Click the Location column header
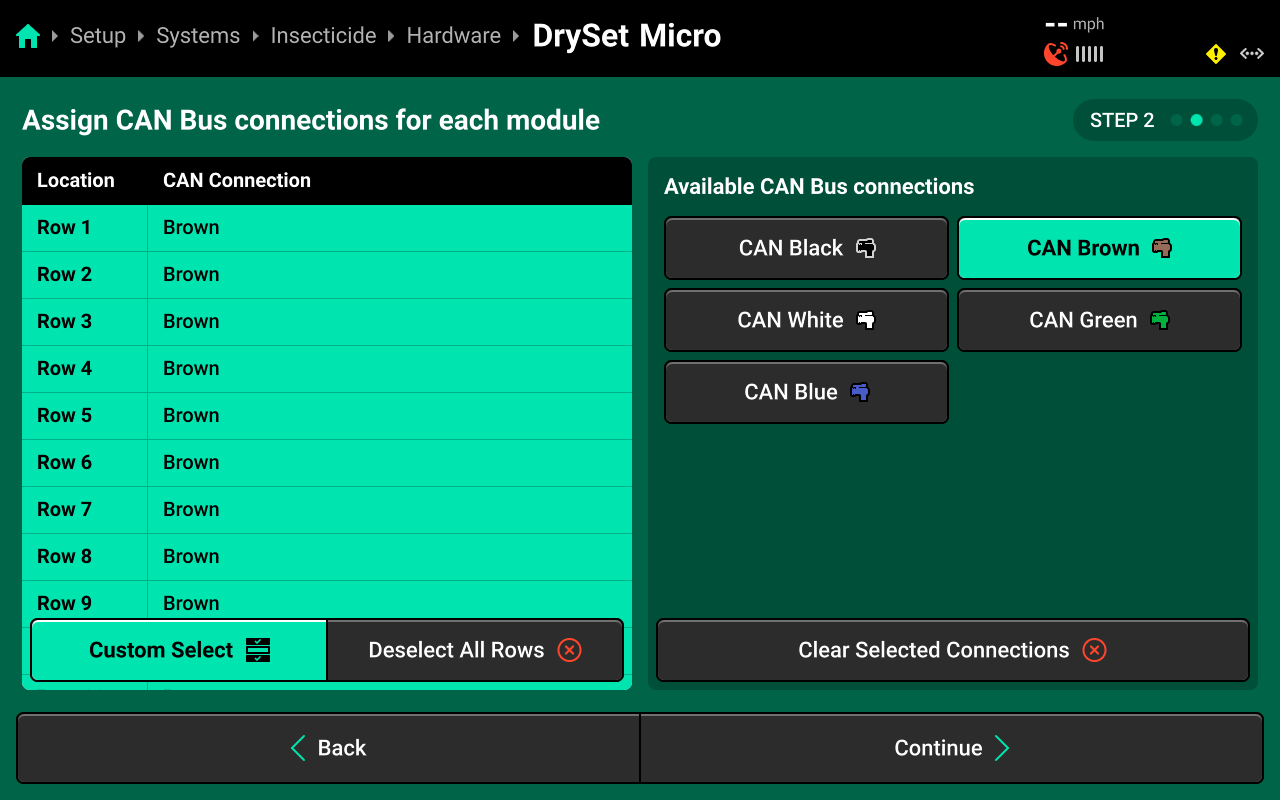The width and height of the screenshot is (1280, 800). click(76, 181)
